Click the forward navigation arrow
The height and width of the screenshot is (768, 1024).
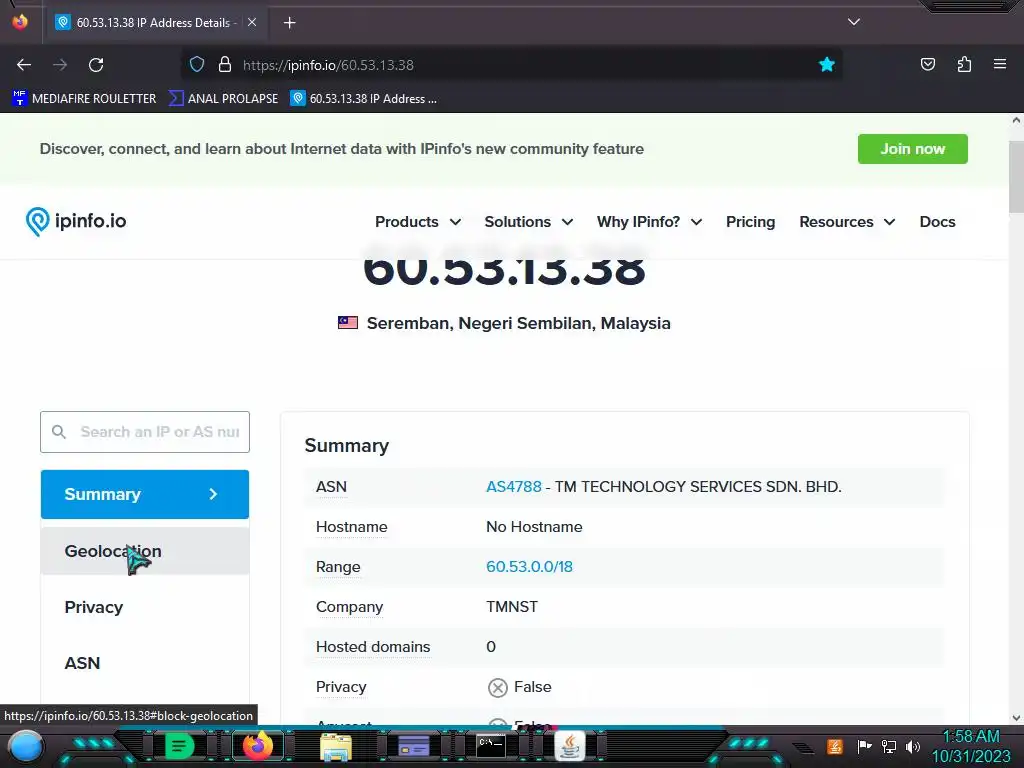point(60,65)
